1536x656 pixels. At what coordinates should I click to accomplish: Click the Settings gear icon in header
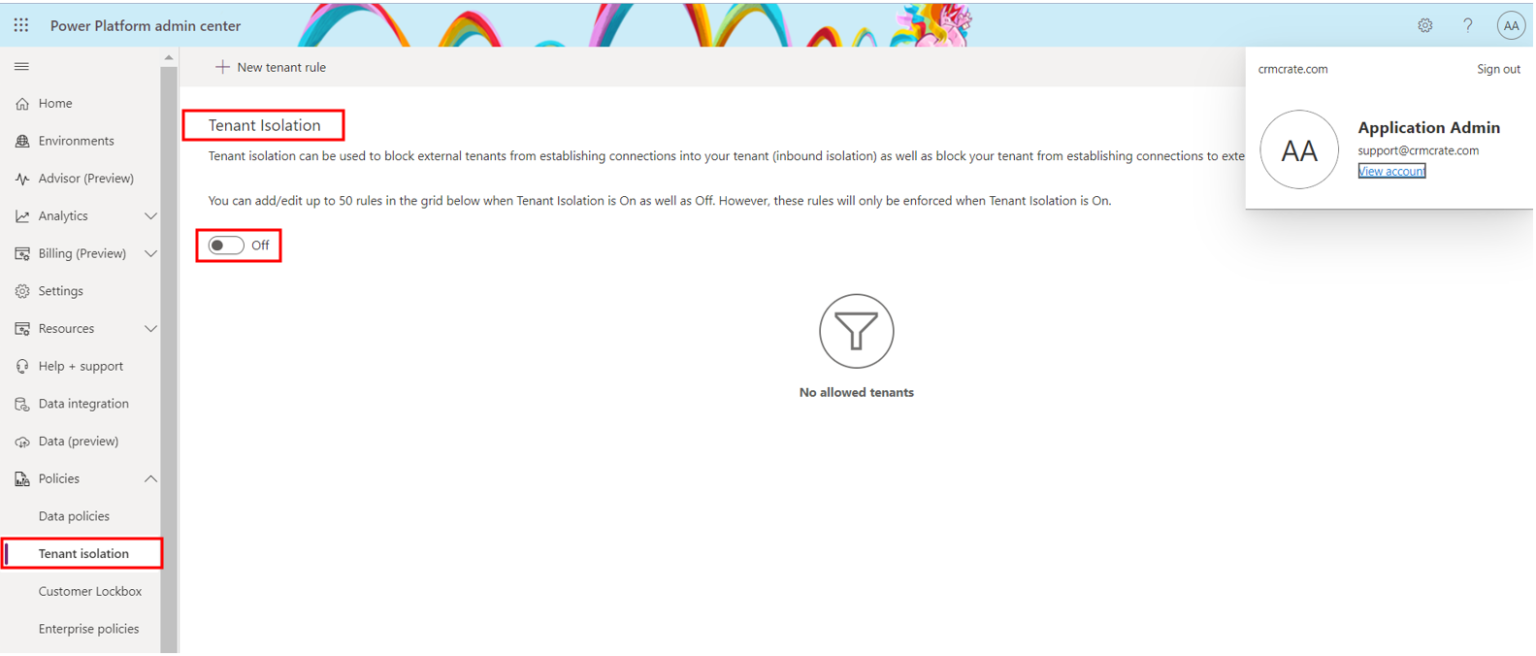(x=1425, y=26)
